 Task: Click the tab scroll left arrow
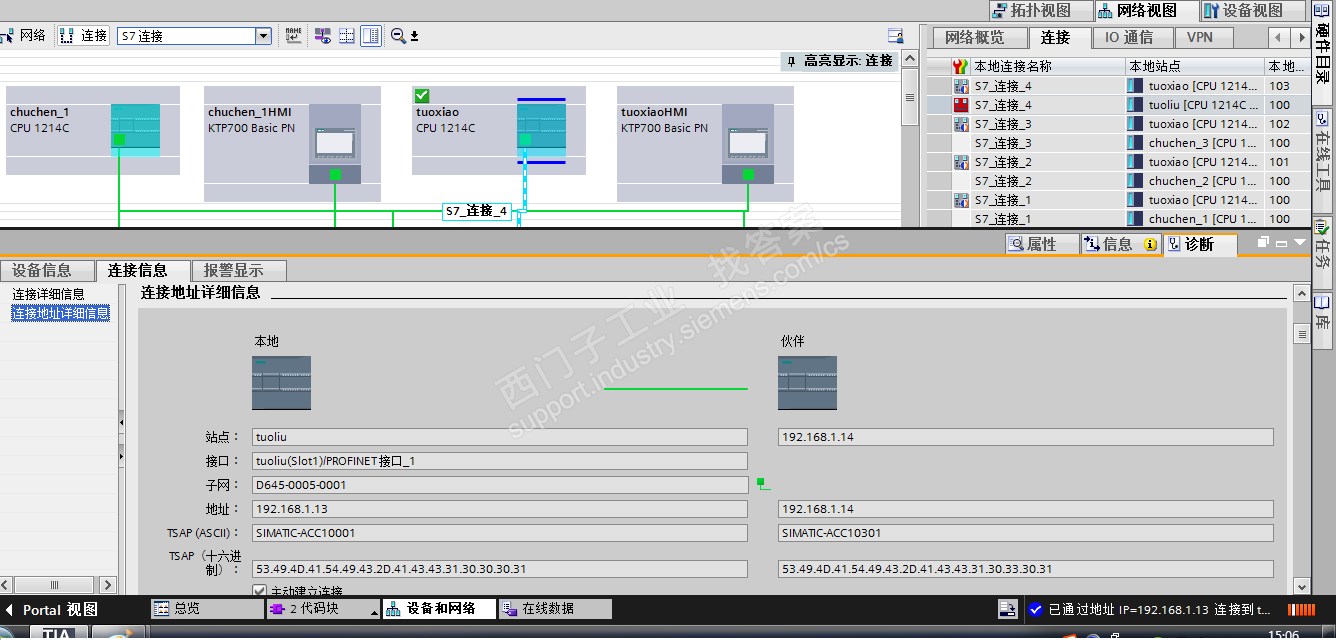pos(1278,37)
